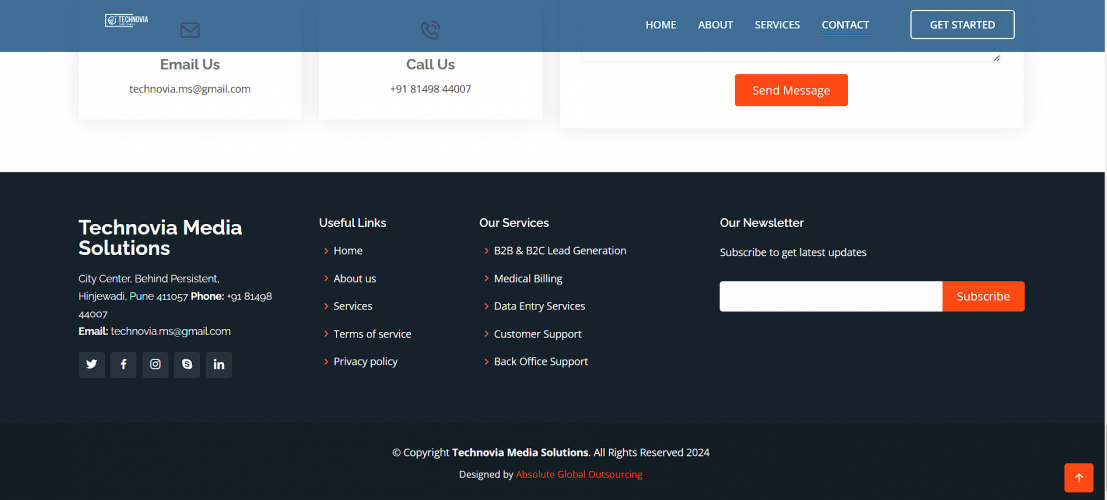The image size is (1107, 500).
Task: Click the Our Services heading
Action: pyautogui.click(x=514, y=222)
